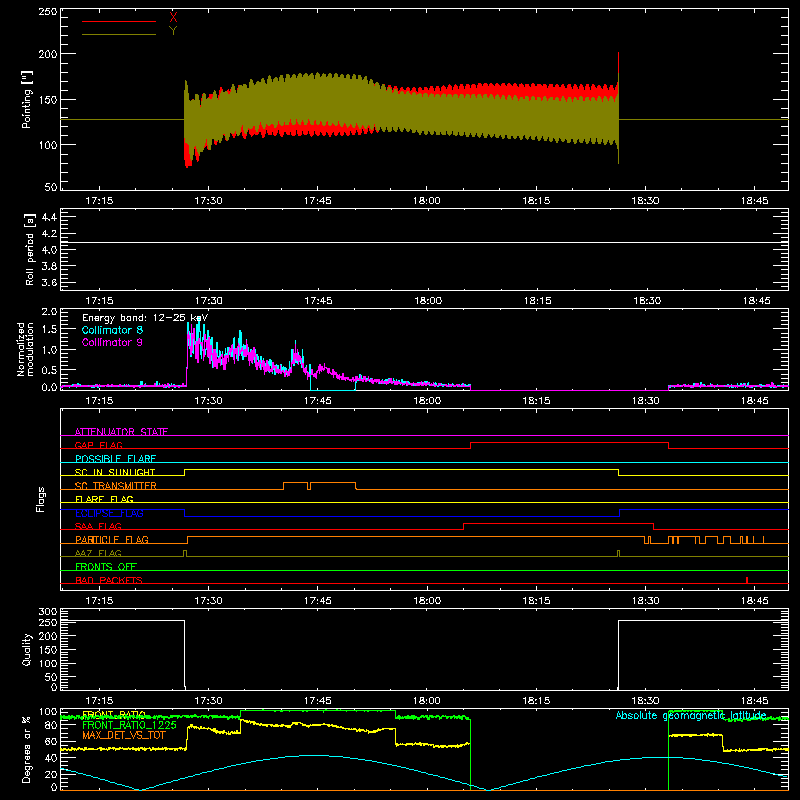Image resolution: width=800 pixels, height=800 pixels.
Task: Click the red bad packets spike marker
Action: (x=747, y=580)
